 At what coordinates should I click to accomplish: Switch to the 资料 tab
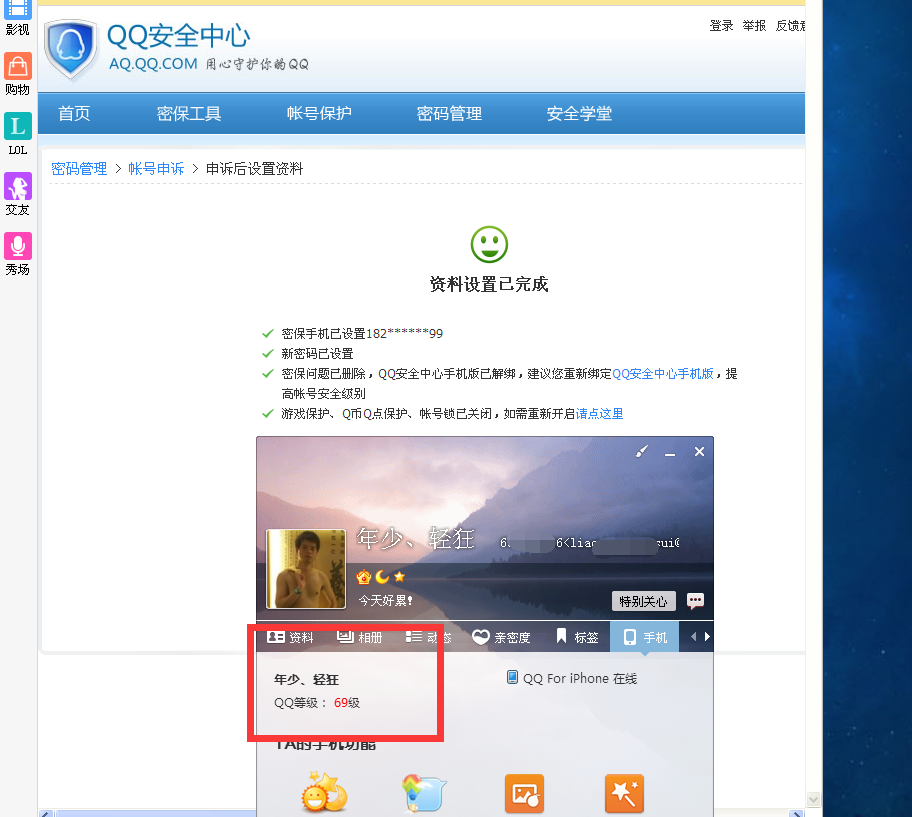point(290,637)
